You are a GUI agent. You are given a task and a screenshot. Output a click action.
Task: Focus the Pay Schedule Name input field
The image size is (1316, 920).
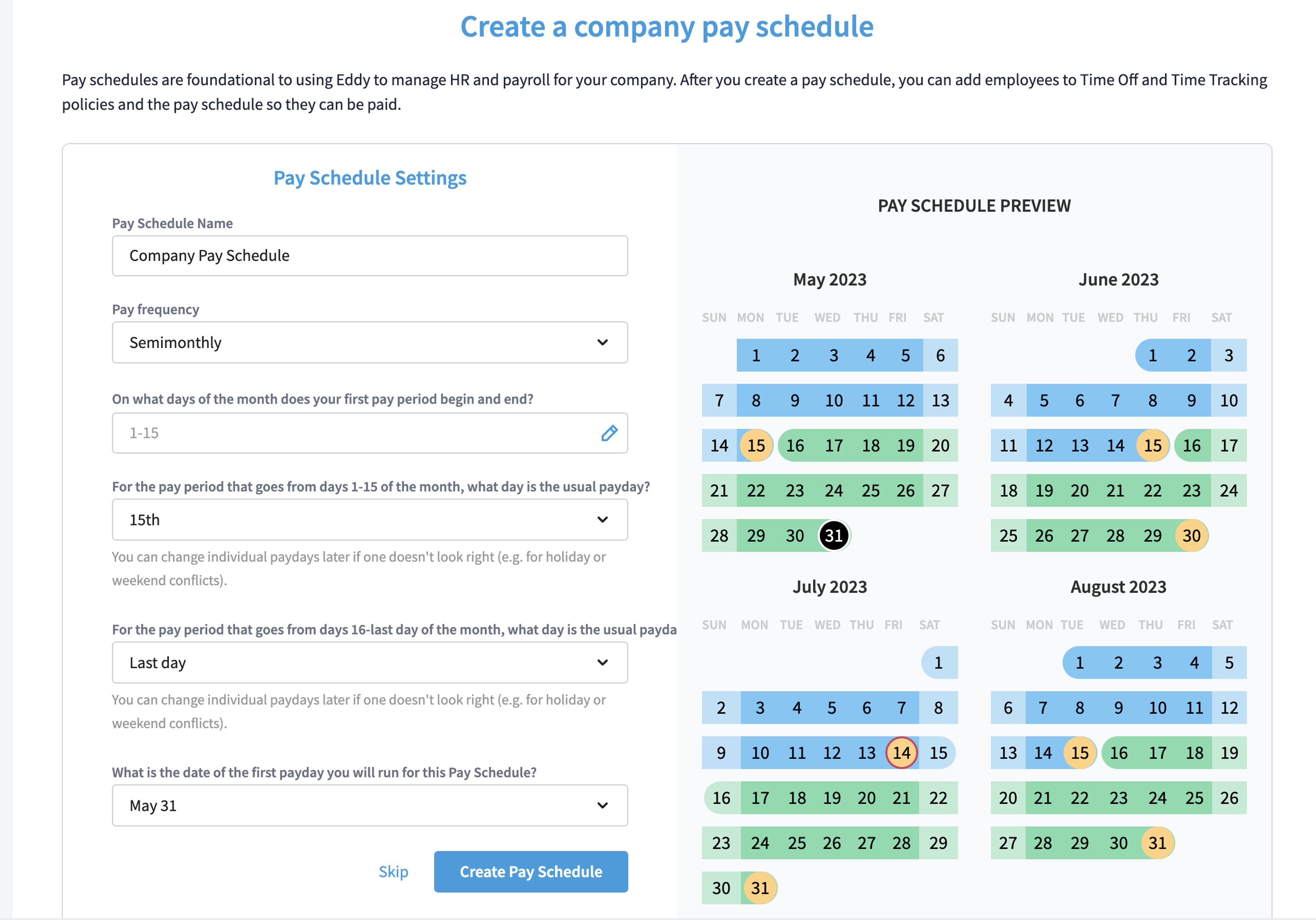click(x=370, y=256)
